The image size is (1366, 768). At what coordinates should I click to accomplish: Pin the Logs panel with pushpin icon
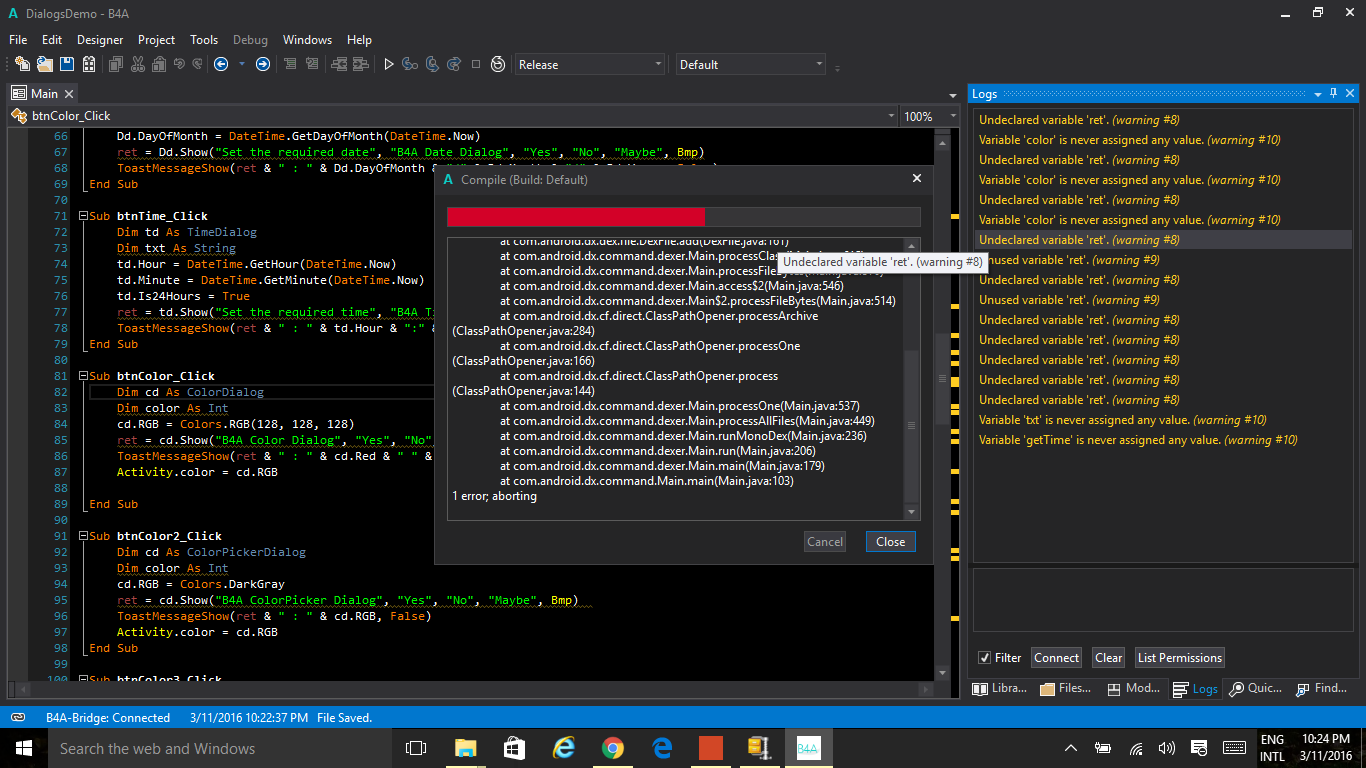1333,93
